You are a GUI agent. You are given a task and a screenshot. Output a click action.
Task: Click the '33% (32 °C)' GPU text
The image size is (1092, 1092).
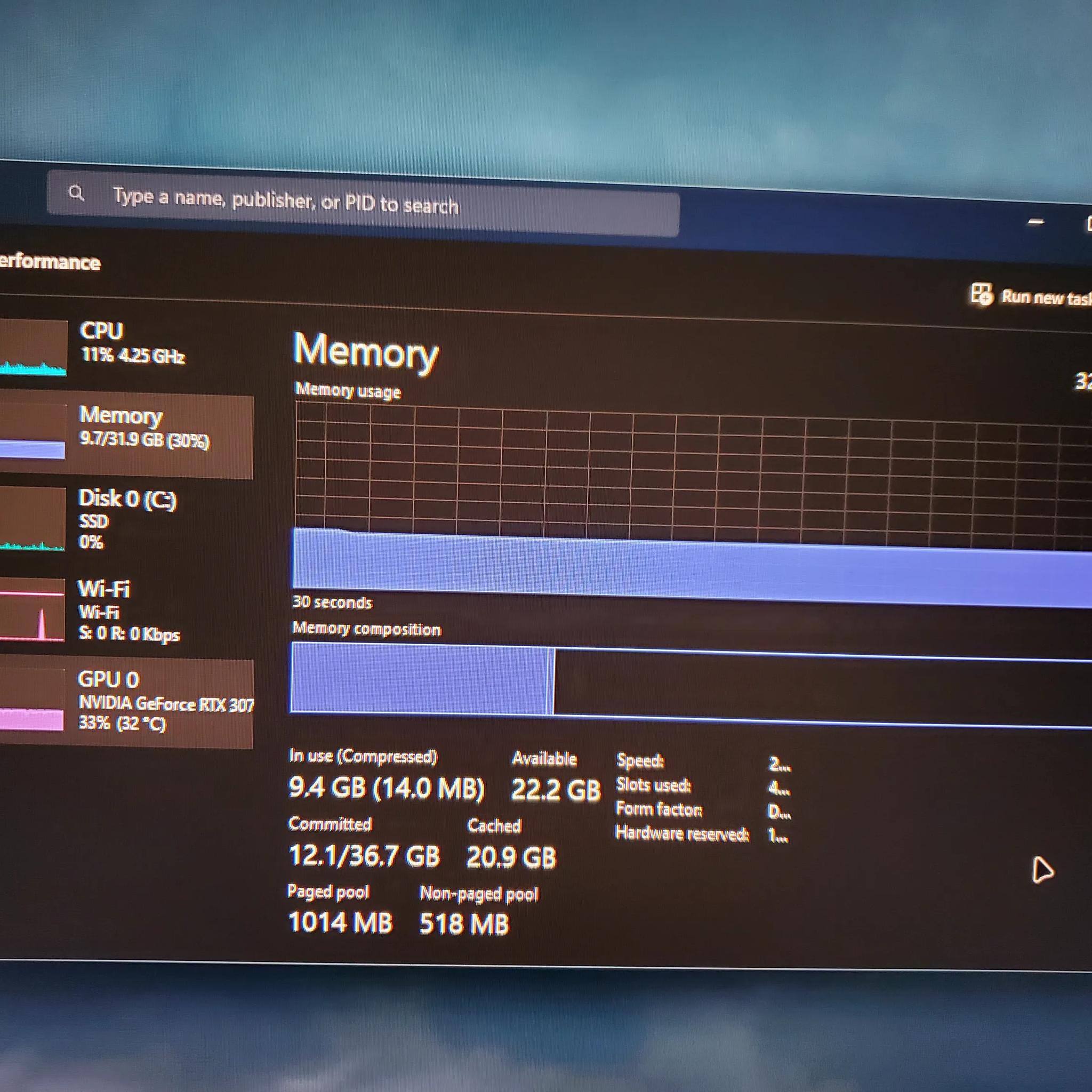point(122,723)
